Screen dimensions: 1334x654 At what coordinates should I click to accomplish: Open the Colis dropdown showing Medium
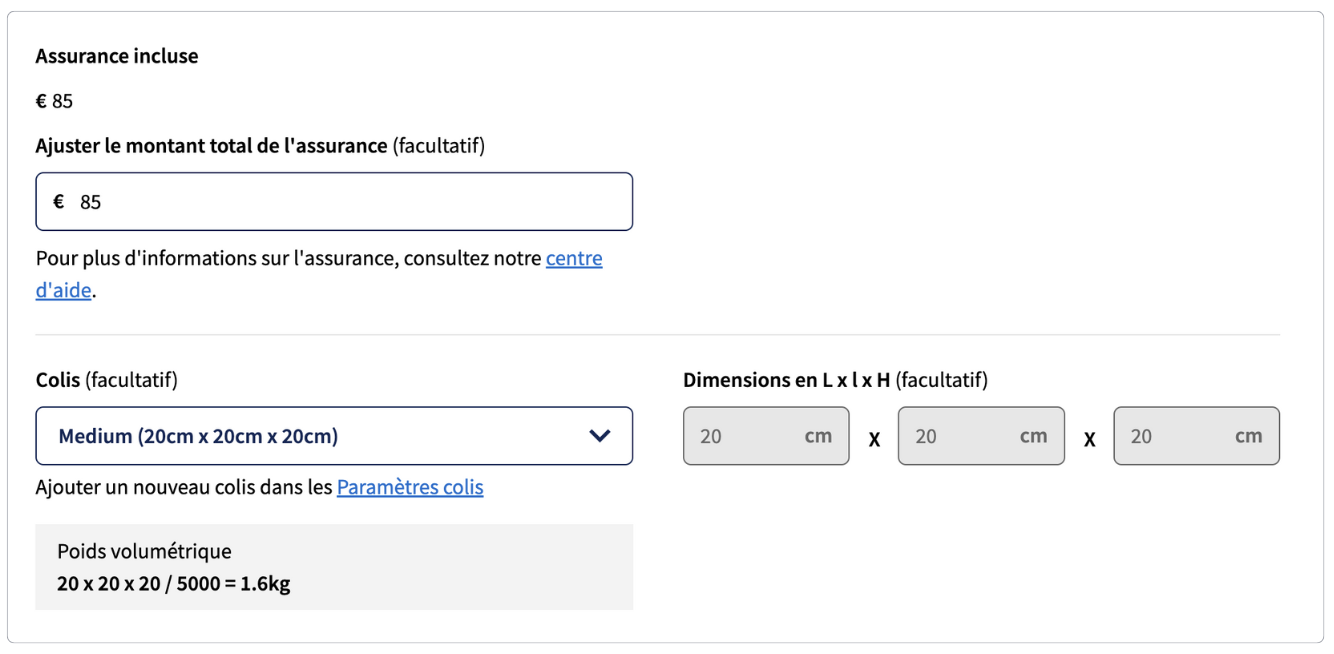point(334,436)
